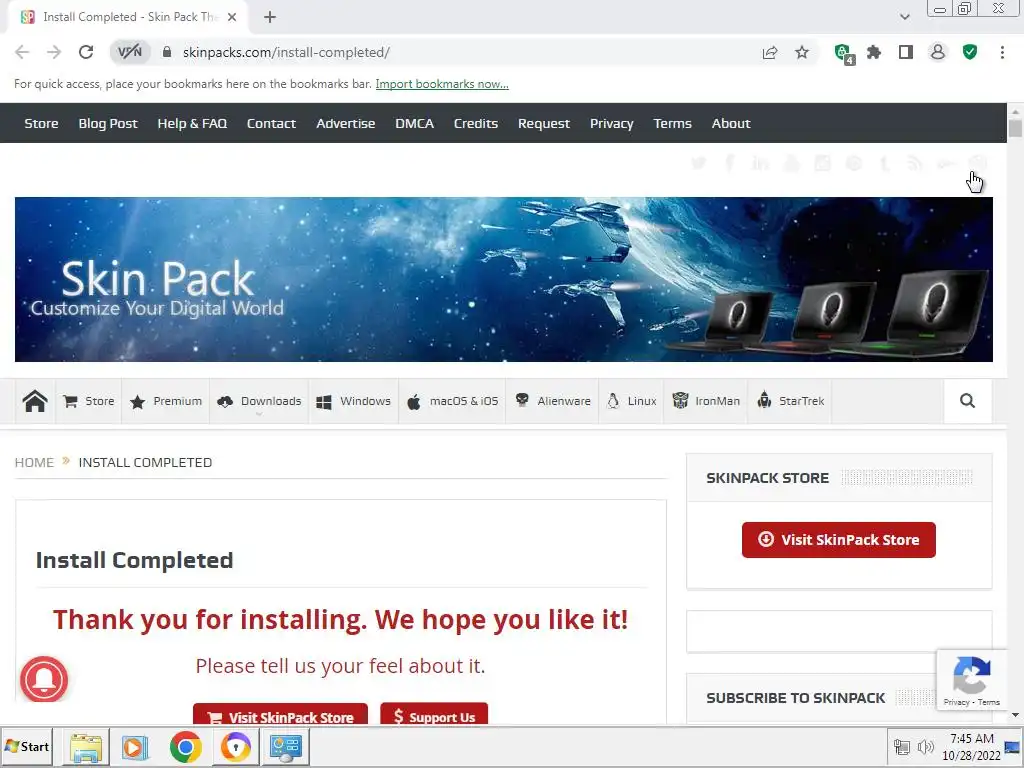The width and height of the screenshot is (1024, 768).
Task: Open the StarTrek navigation item
Action: pos(790,401)
